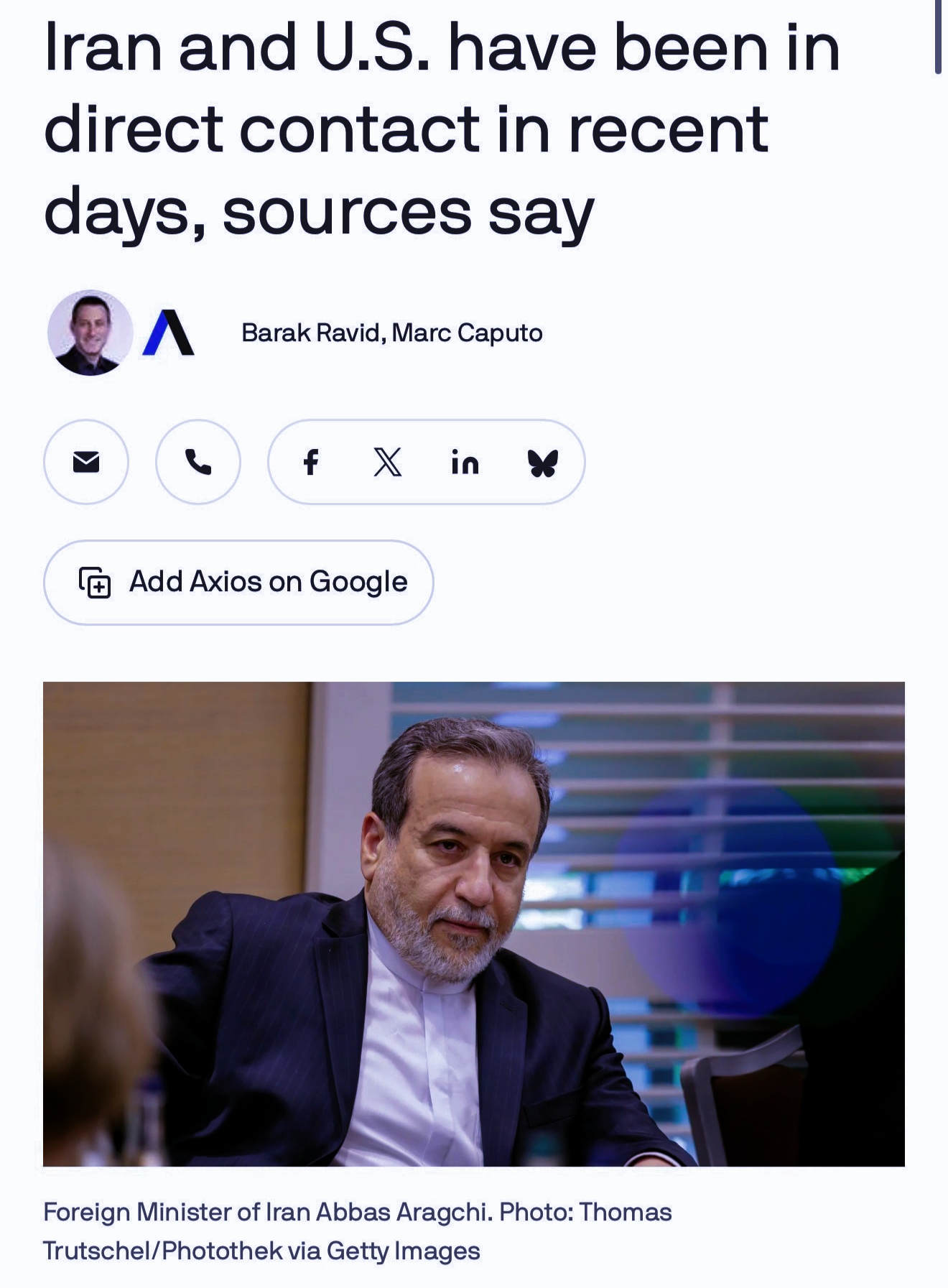Share article on X
The height and width of the screenshot is (1288, 948).
click(x=388, y=463)
